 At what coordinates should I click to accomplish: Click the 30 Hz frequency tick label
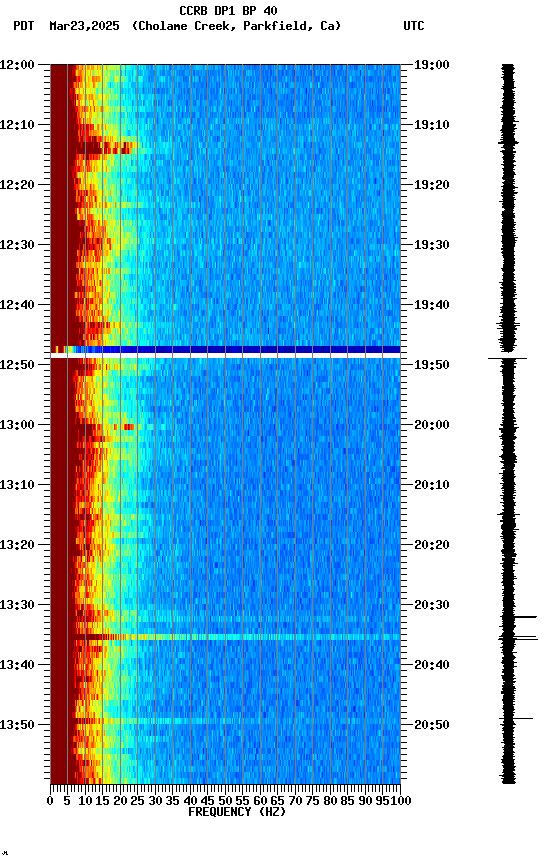155,801
